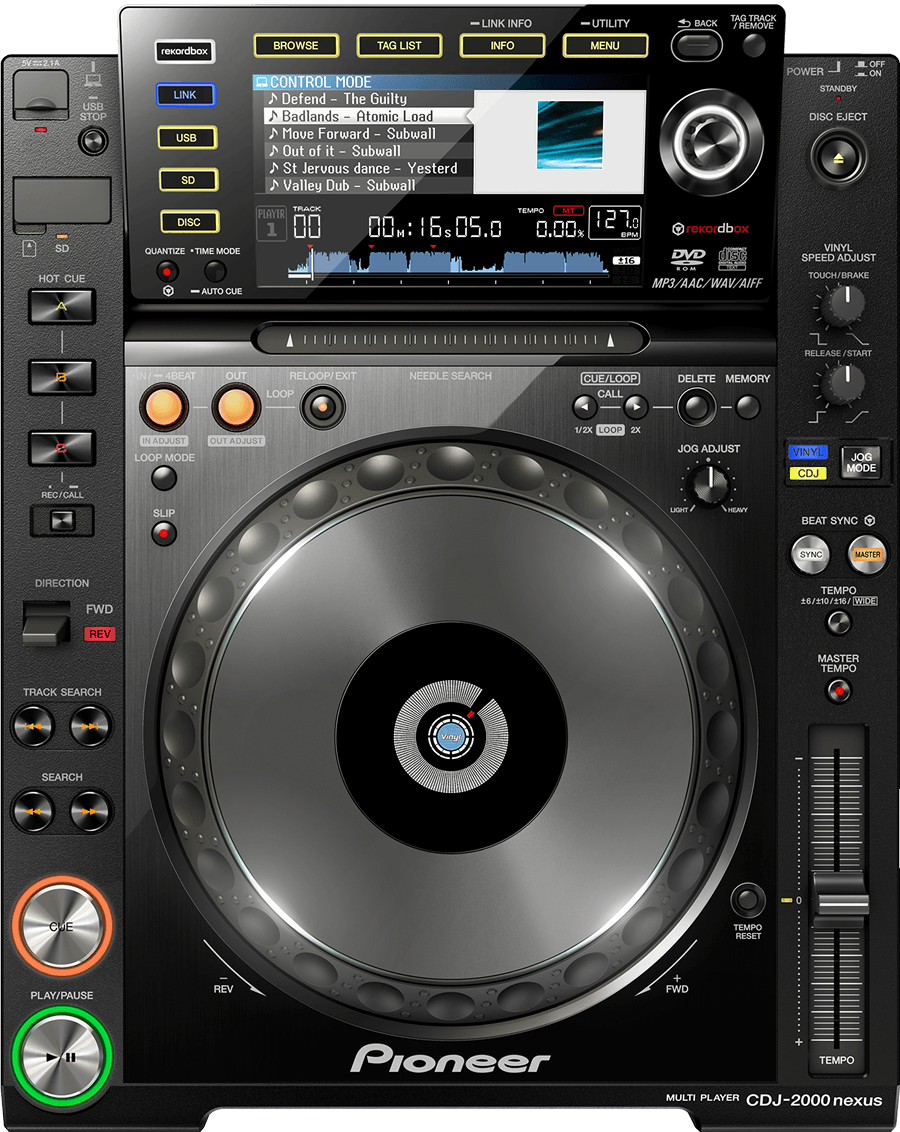
Task: Change TEMPO range button
Action: (839, 622)
